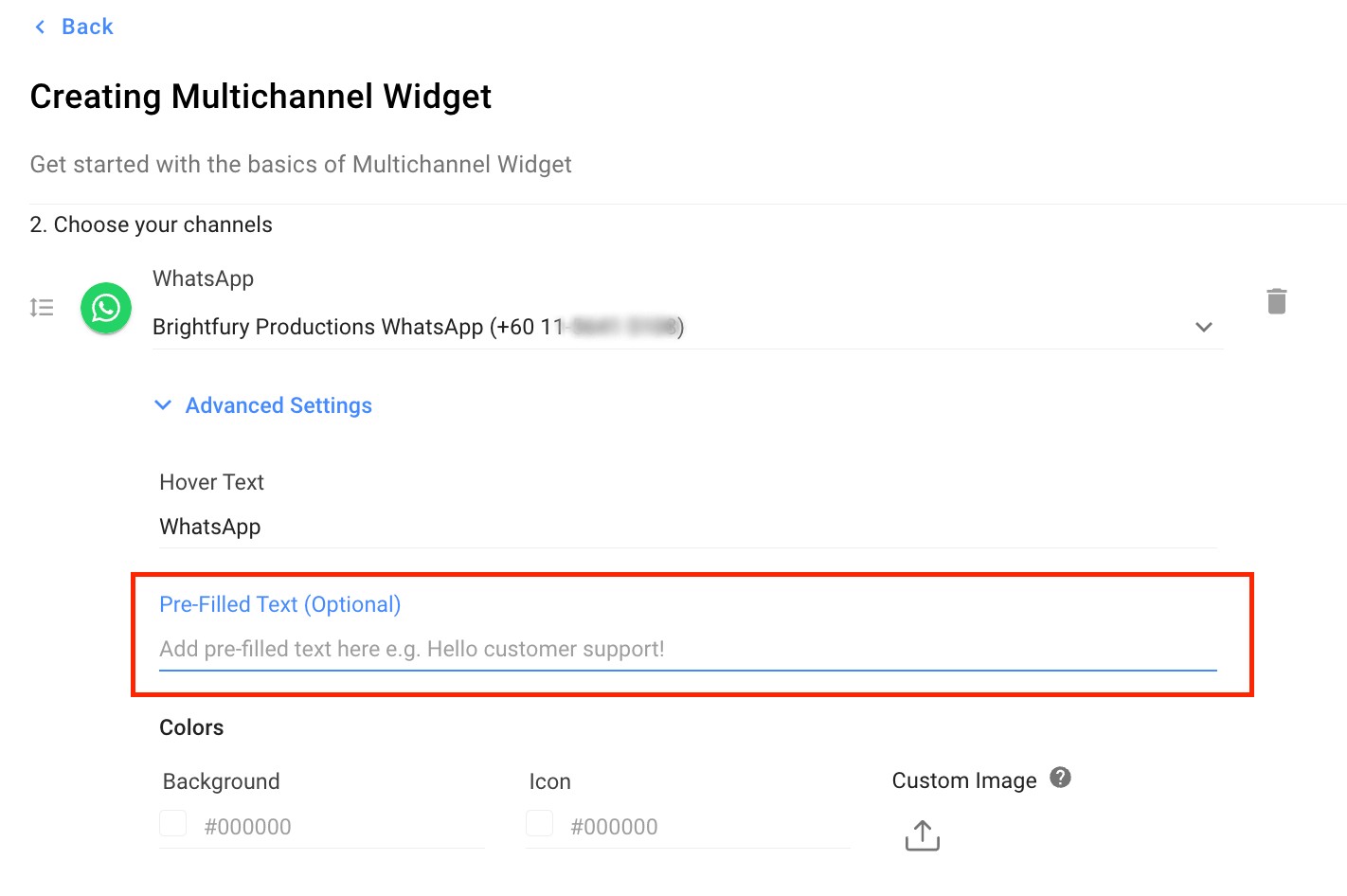Focus the Hover Text input field
The height and width of the screenshot is (896, 1347).
687,527
